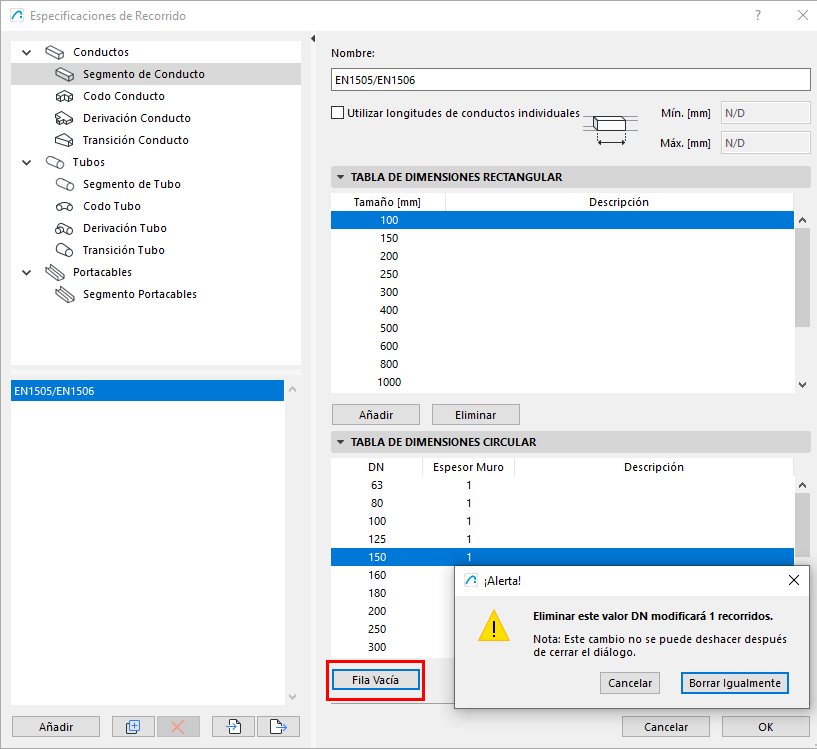The height and width of the screenshot is (749, 817).
Task: Close the ¡Alerta! dialog
Action: 794,580
